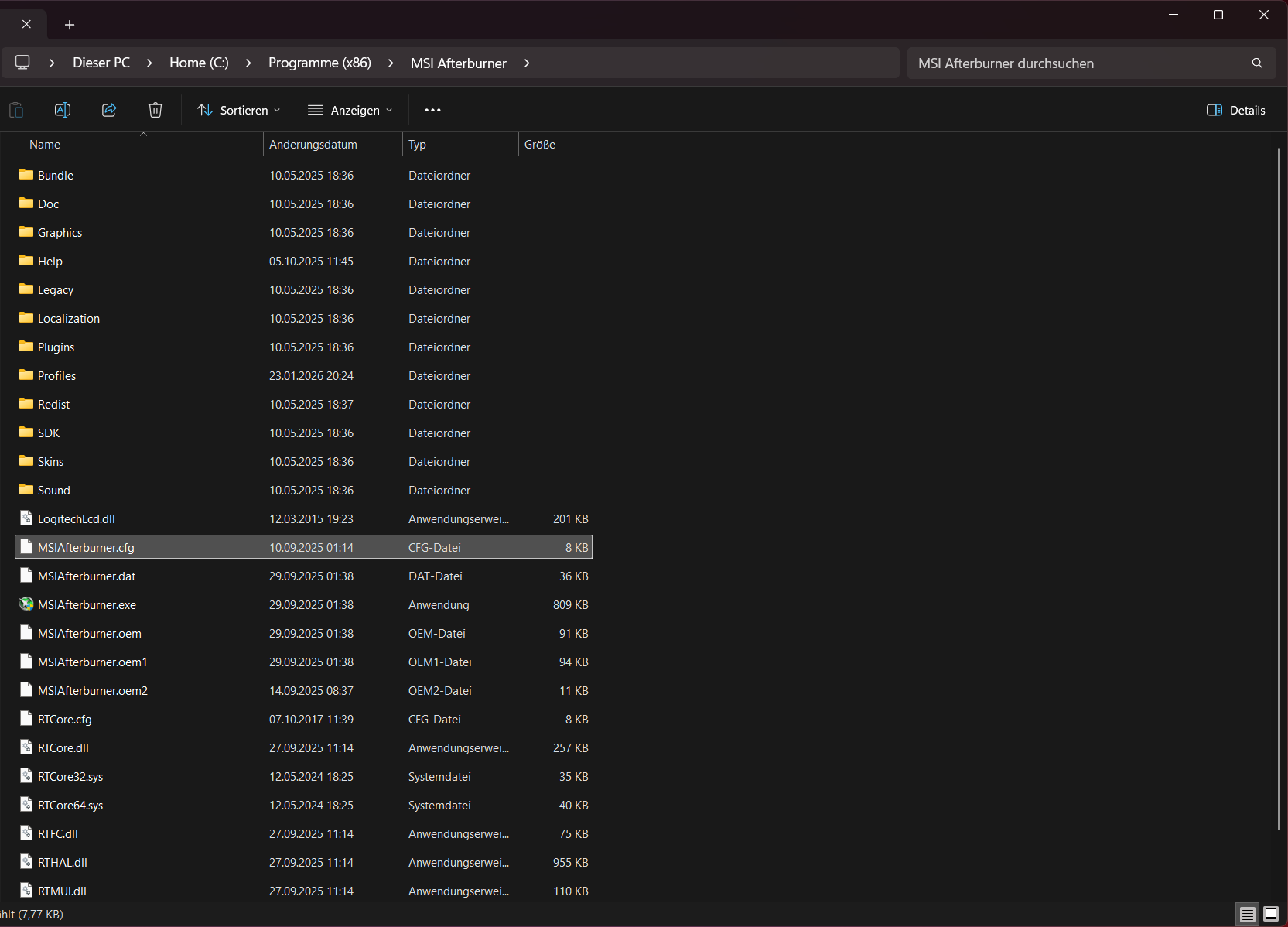
Task: Select the MSIAfterburner.exe file
Action: pyautogui.click(x=87, y=605)
